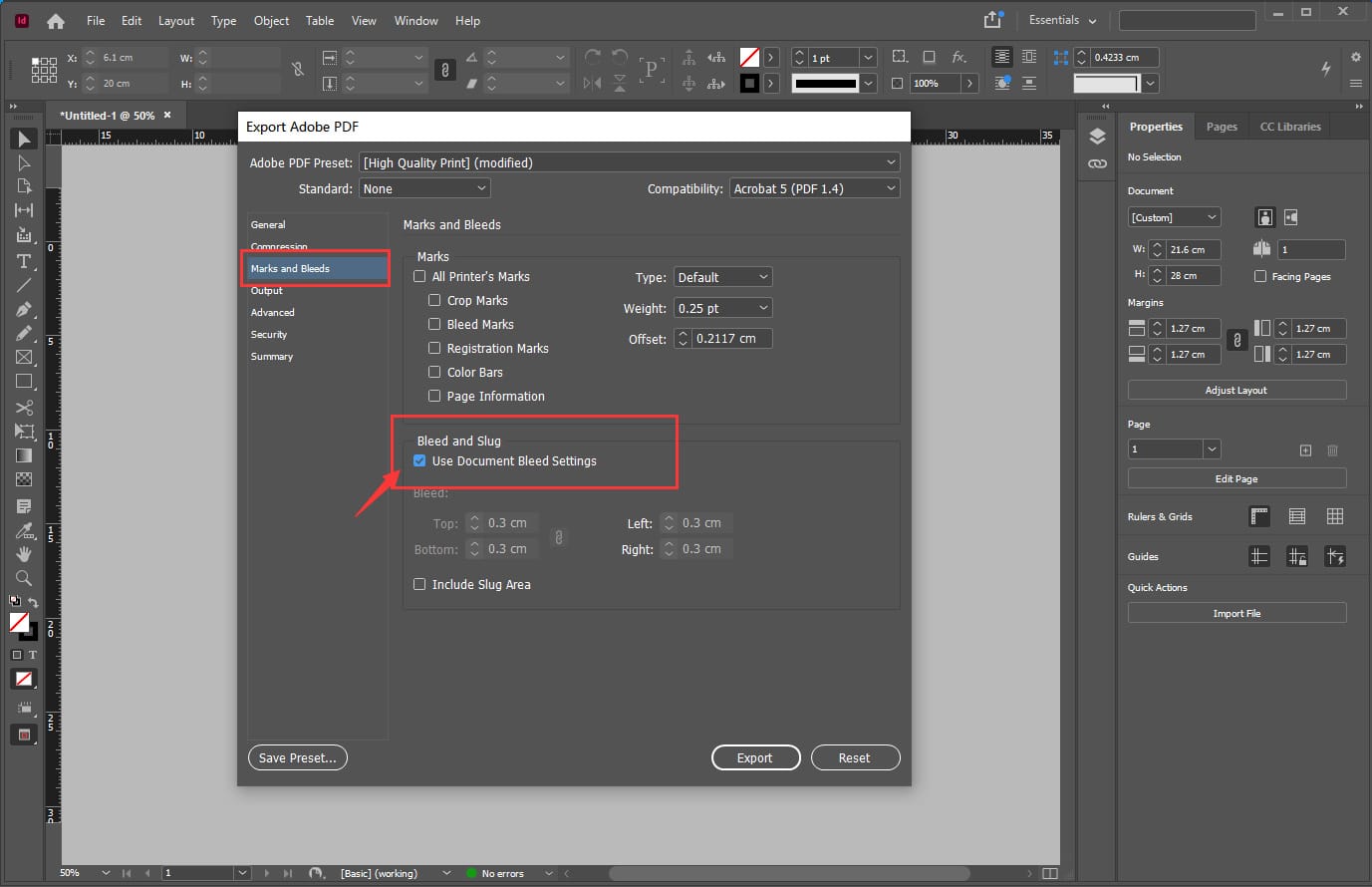Open Adobe PDF Preset dropdown
Viewport: 1372px width, 887px height.
pos(629,162)
